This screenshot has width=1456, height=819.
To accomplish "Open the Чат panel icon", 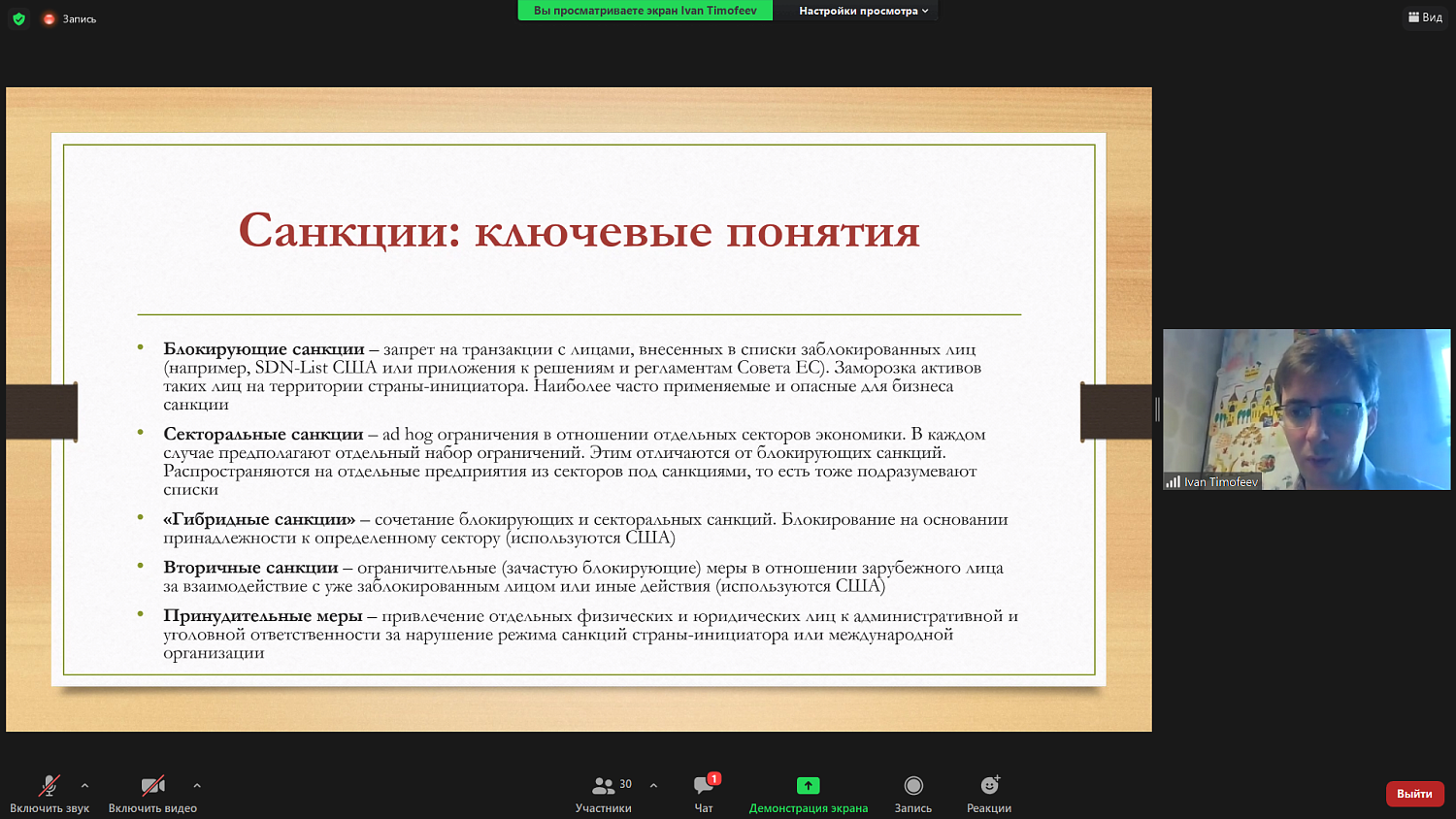I will click(703, 788).
